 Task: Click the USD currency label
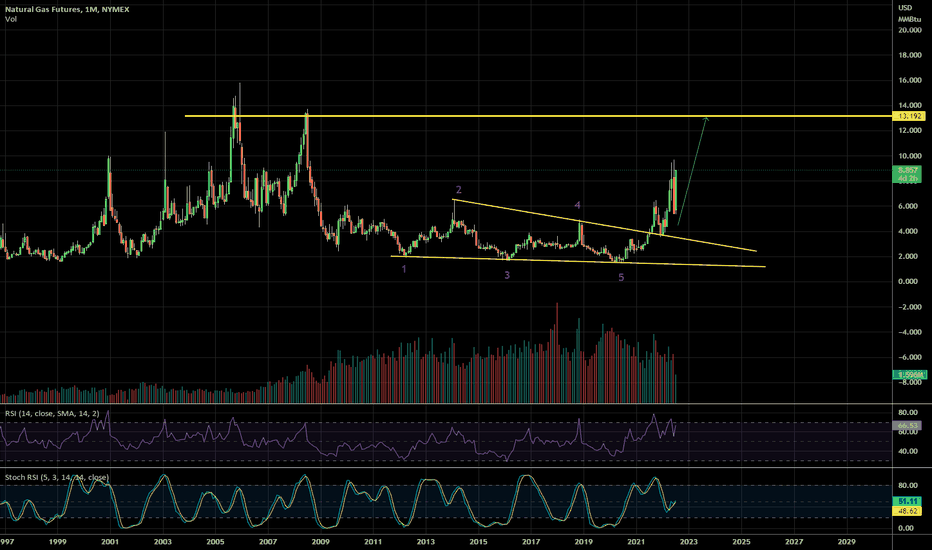905,8
